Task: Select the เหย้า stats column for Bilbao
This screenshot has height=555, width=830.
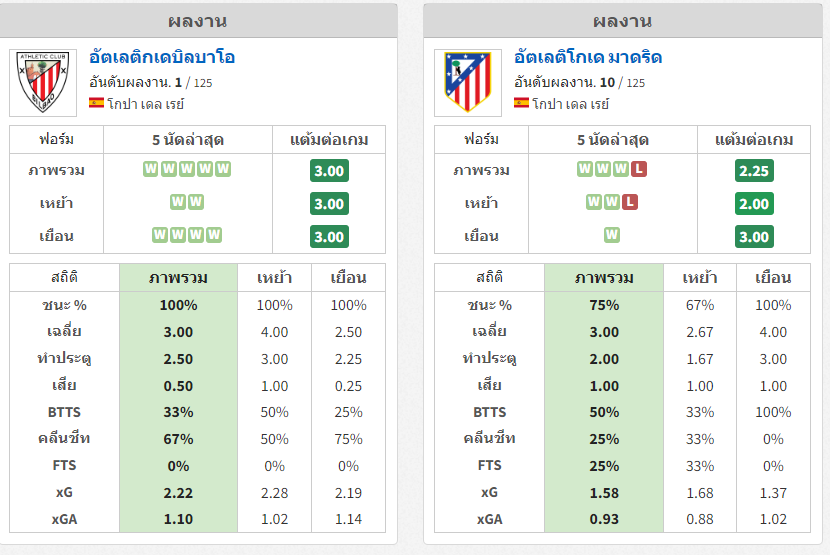Action: coord(274,278)
